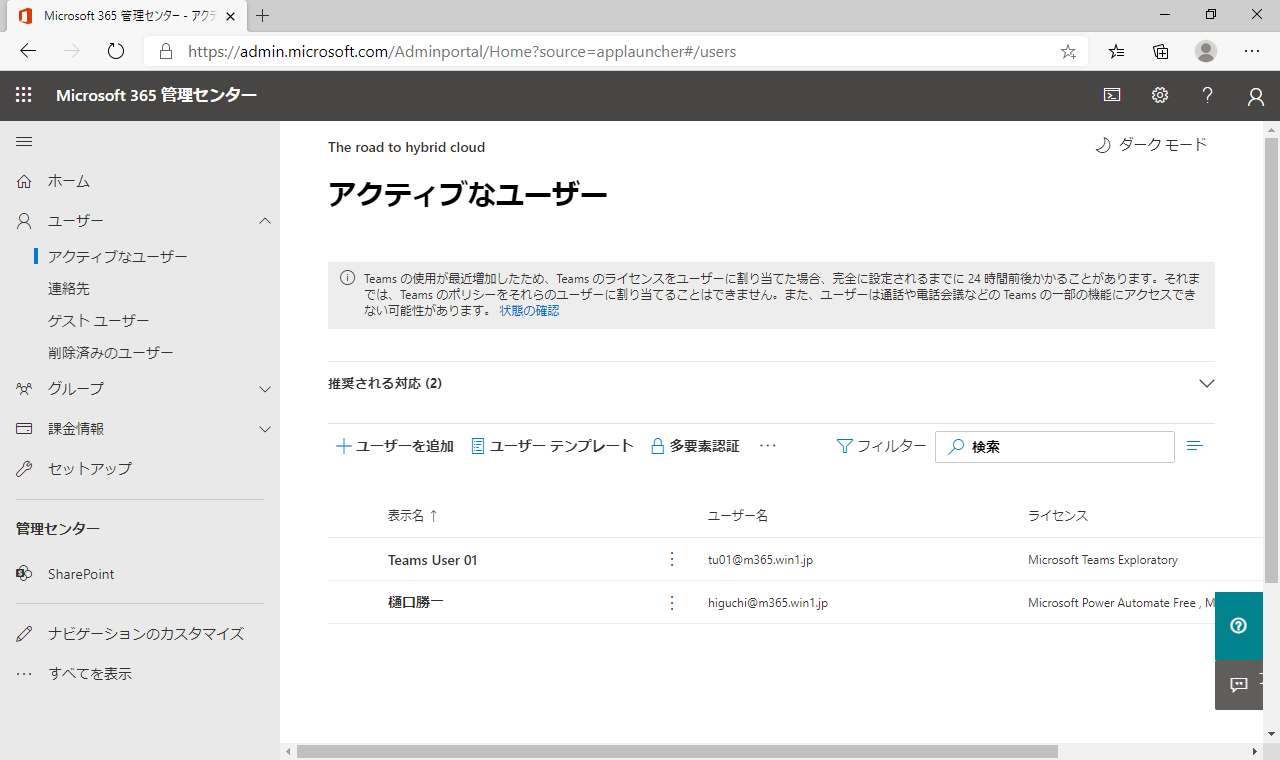Open ゲスト ユーザー in the sidebar

coord(99,321)
